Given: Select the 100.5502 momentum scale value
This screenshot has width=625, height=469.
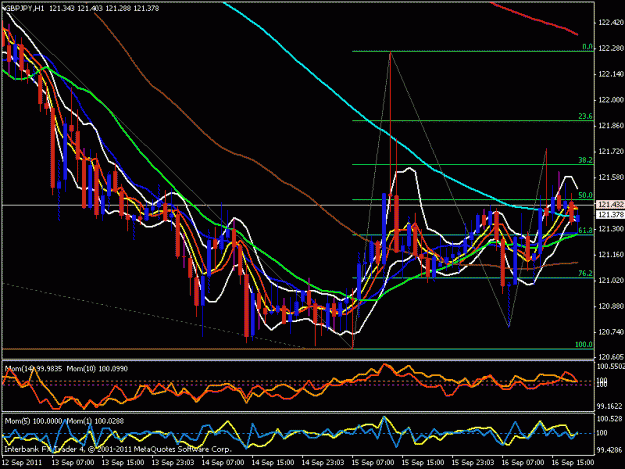Looking at the screenshot, I should [x=611, y=366].
